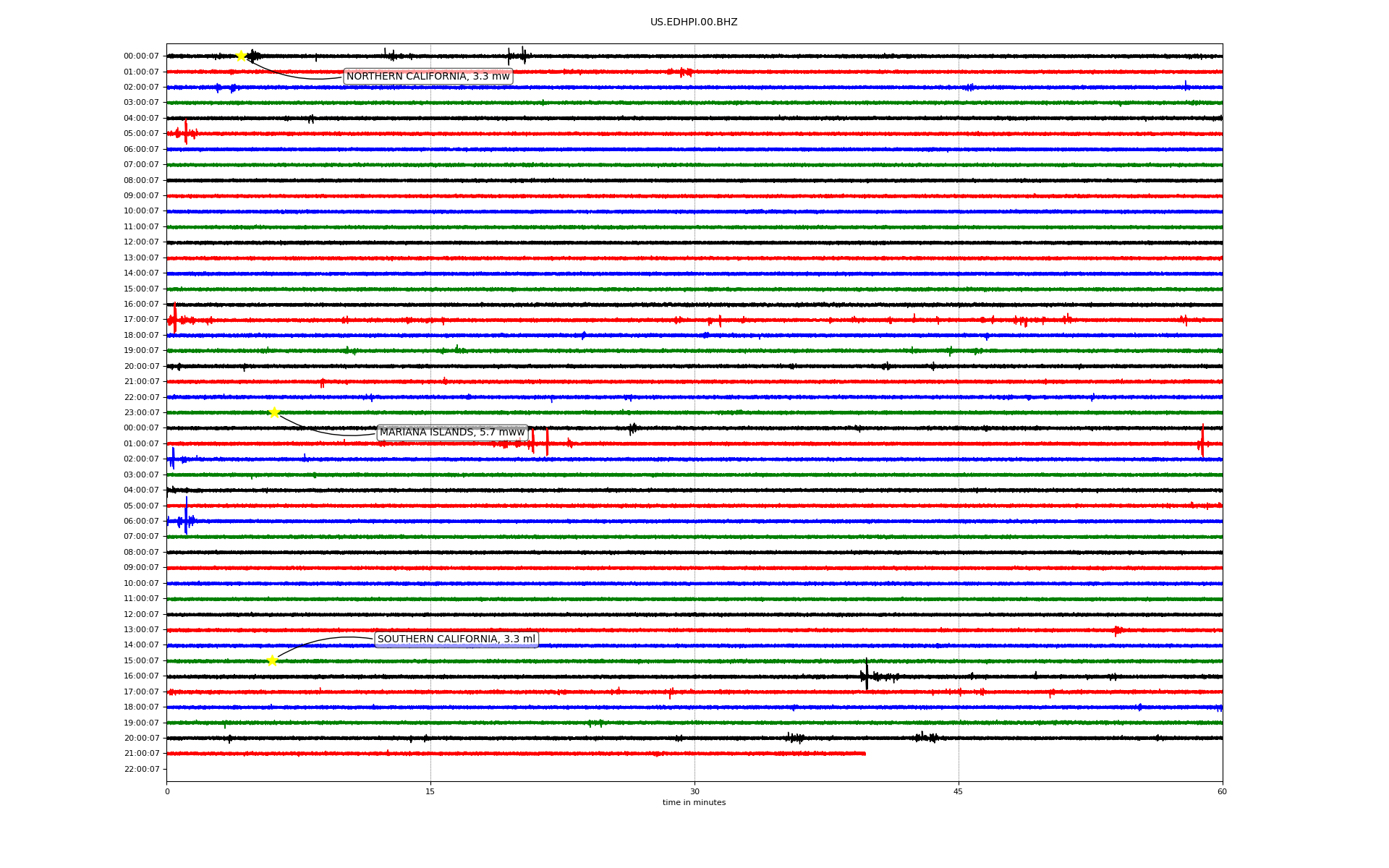Click the 'time in minutes' axis label
This screenshot has width=1389, height=868.
(x=693, y=803)
